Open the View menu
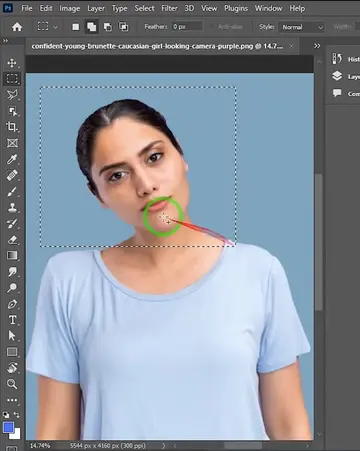Image resolution: width=360 pixels, height=451 pixels. click(x=209, y=8)
